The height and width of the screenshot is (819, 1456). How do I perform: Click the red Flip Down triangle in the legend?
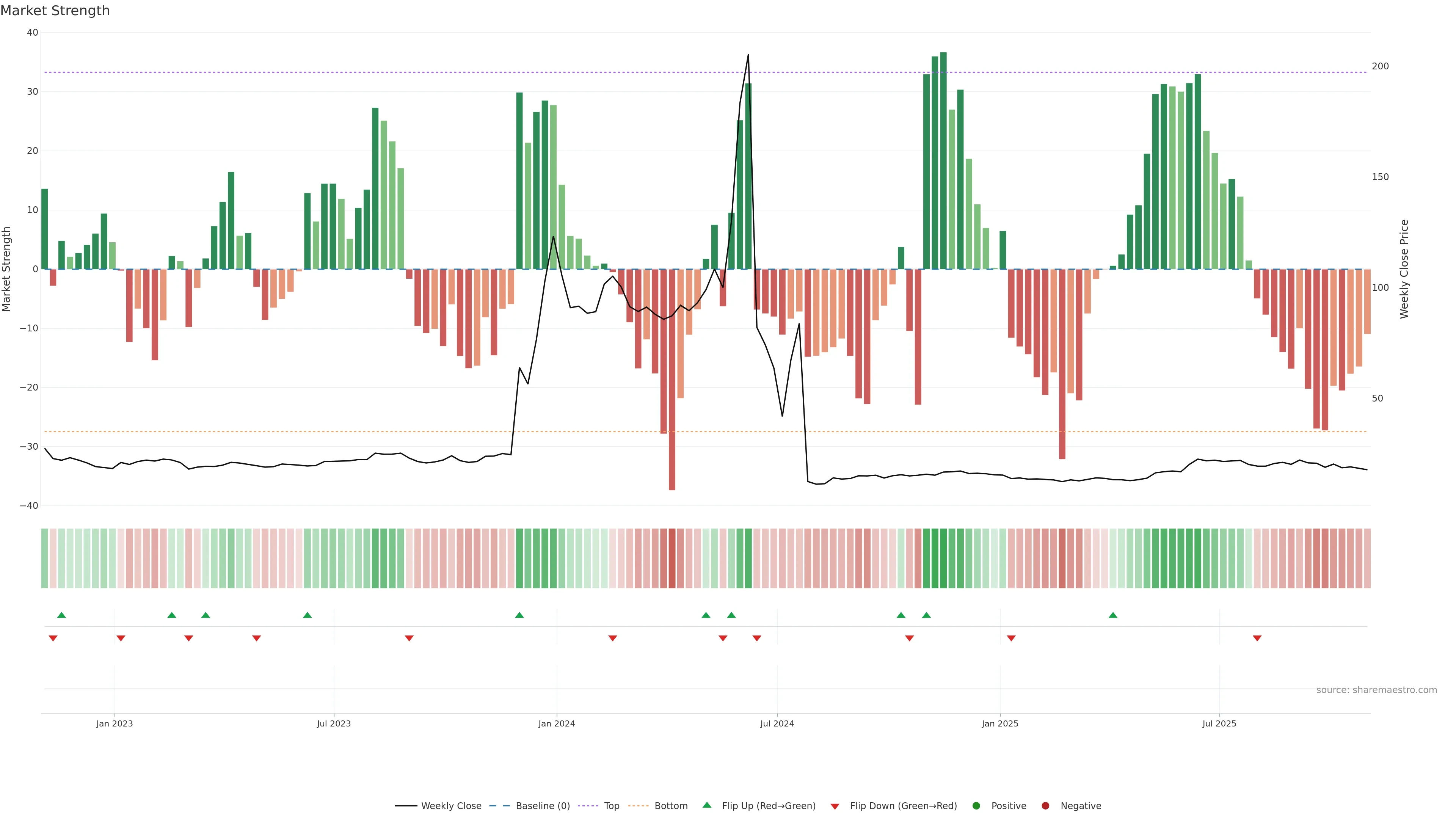point(835,806)
